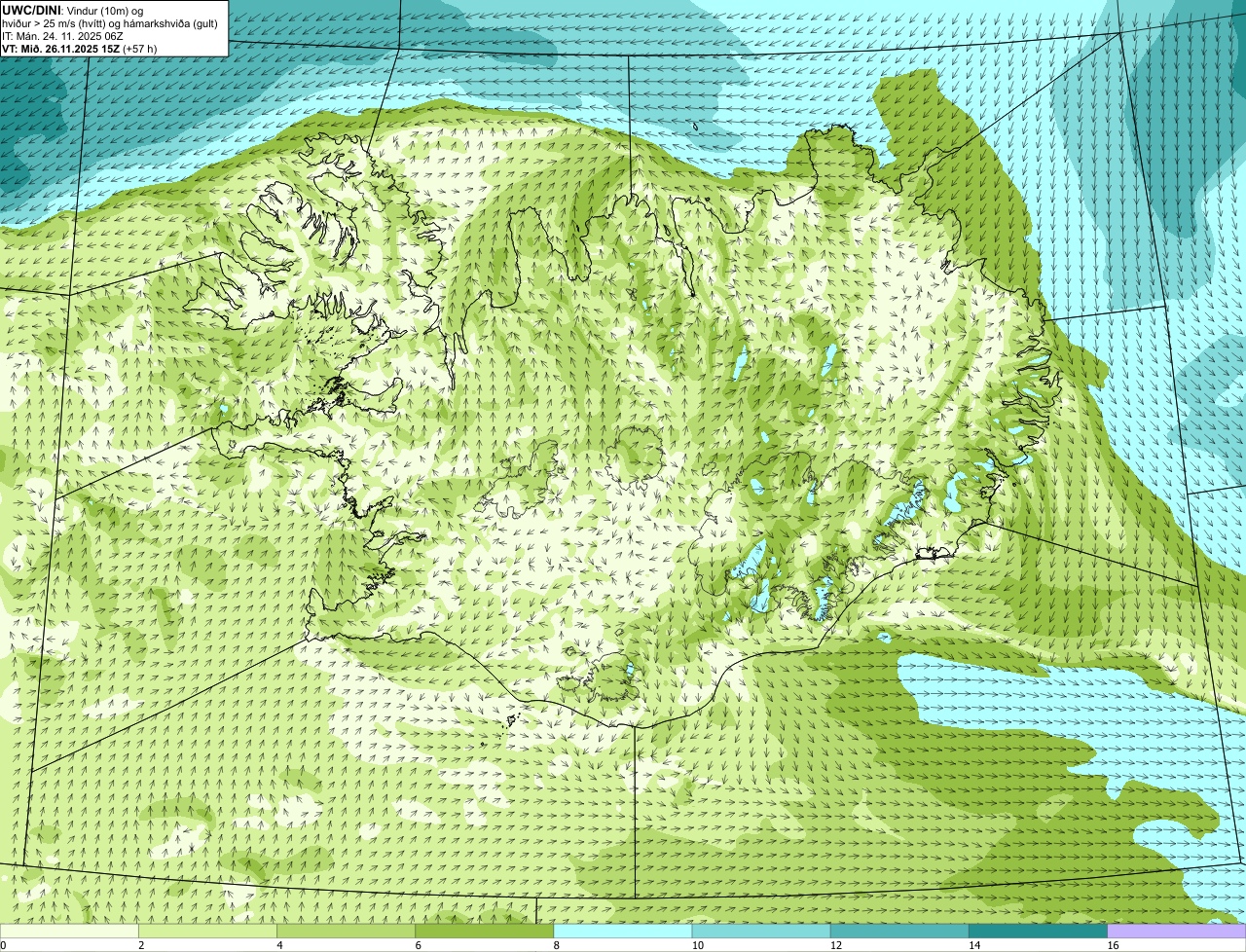The image size is (1246, 952).
Task: Click the pale yellow 0–2 legend swatch
Action: point(69,931)
